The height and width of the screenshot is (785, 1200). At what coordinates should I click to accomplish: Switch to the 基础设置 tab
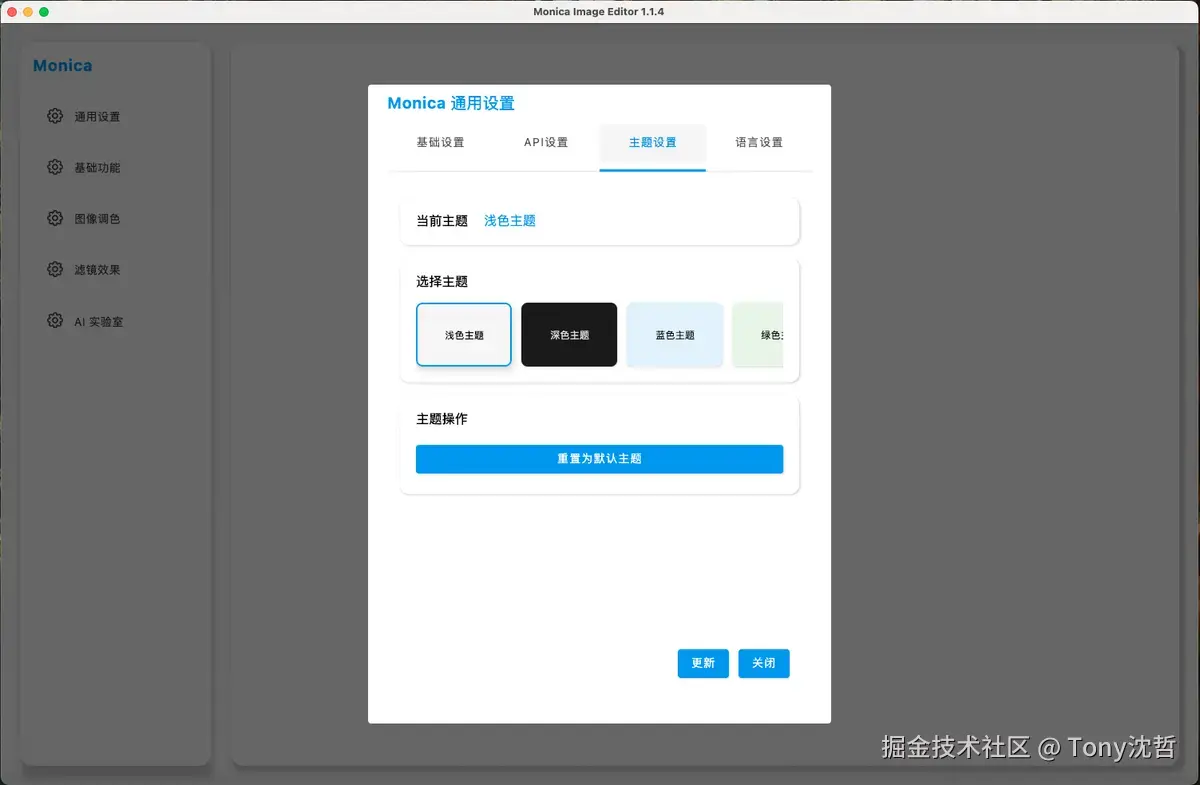click(440, 142)
